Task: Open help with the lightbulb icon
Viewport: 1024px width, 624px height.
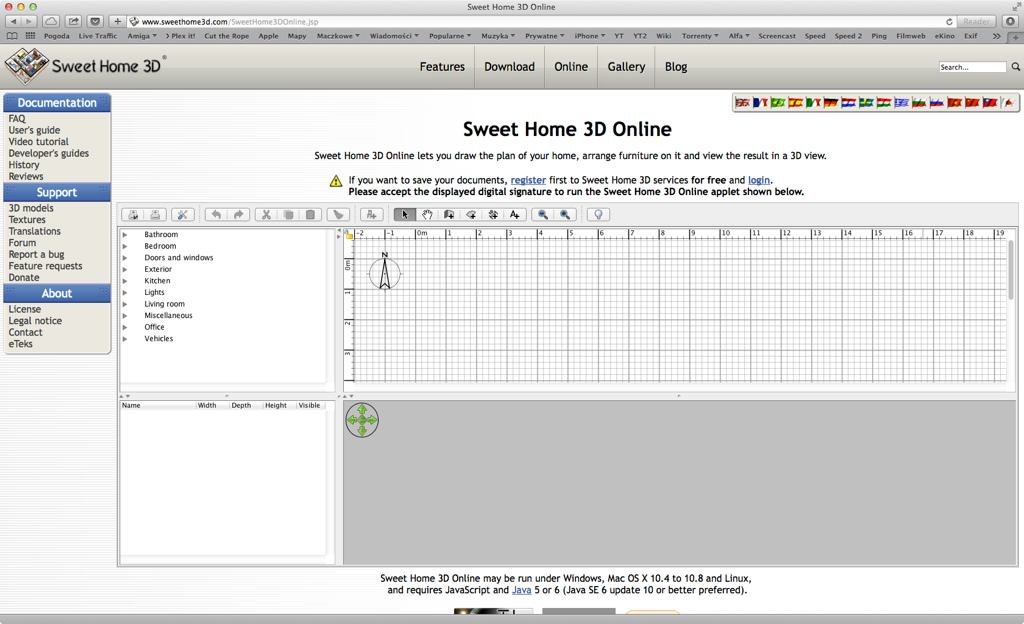Action: tap(598, 215)
